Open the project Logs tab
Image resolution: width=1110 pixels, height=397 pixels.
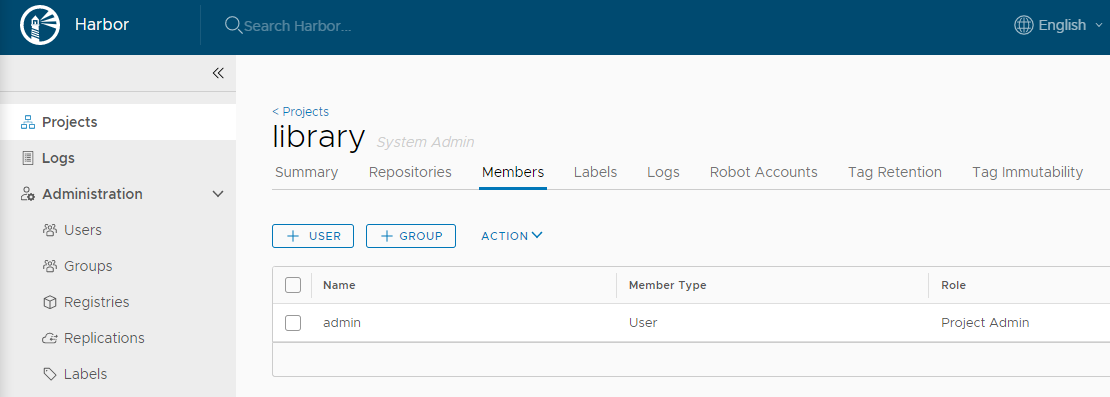pyautogui.click(x=663, y=172)
